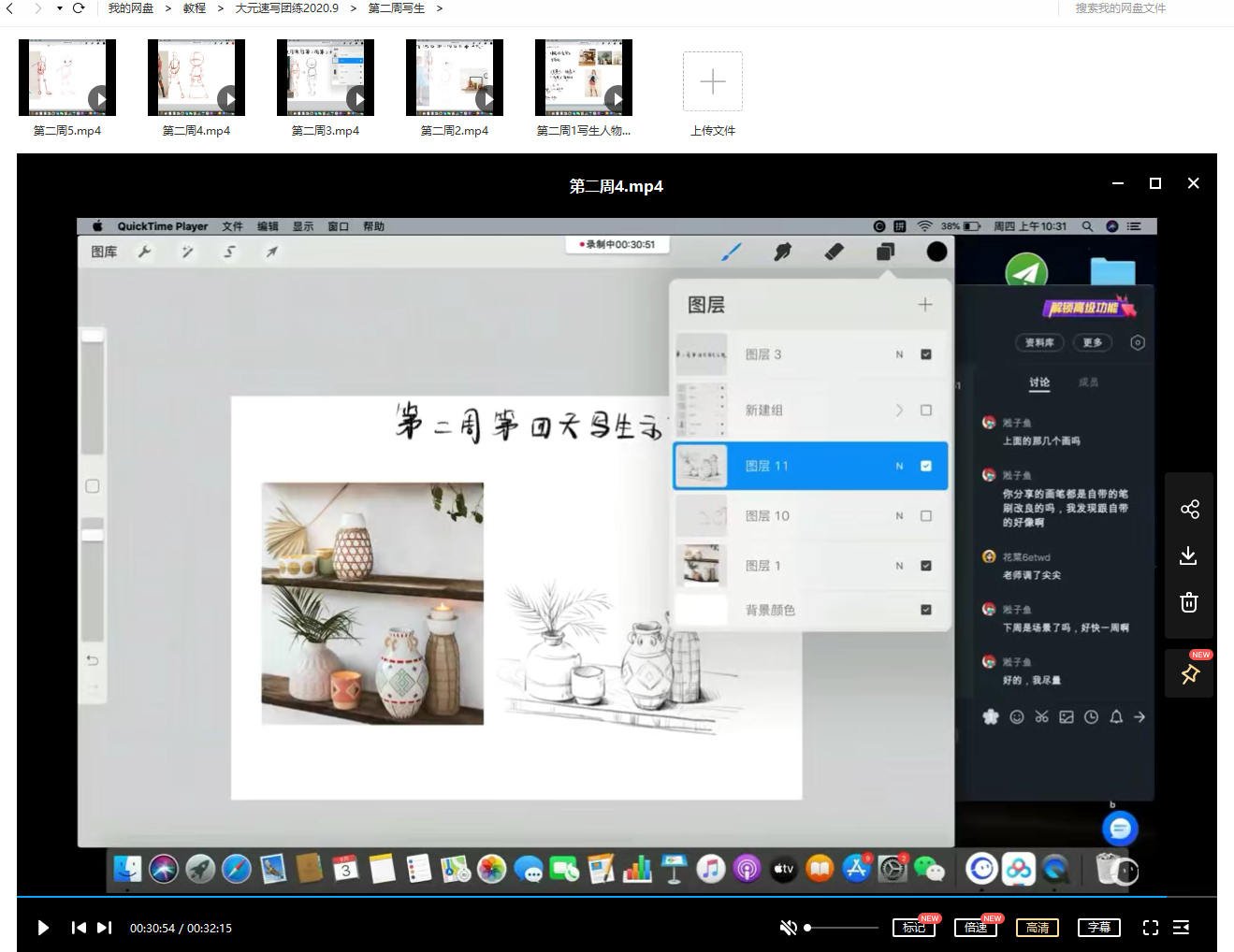This screenshot has width=1234, height=952.
Task: Go to 教程 in the breadcrumb path
Action: click(194, 8)
